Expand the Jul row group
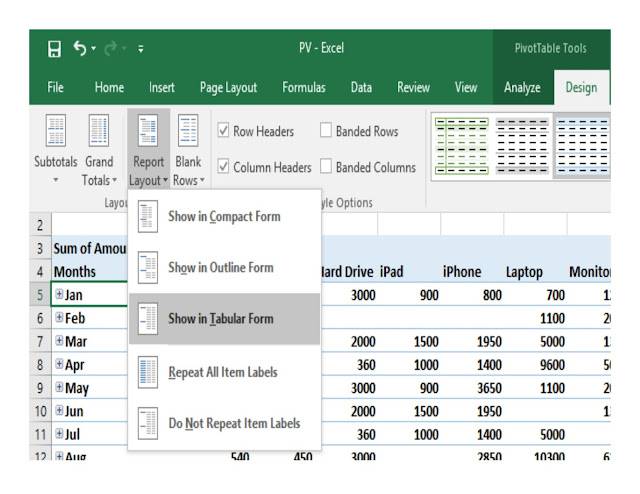This screenshot has height=494, width=640. (59, 434)
